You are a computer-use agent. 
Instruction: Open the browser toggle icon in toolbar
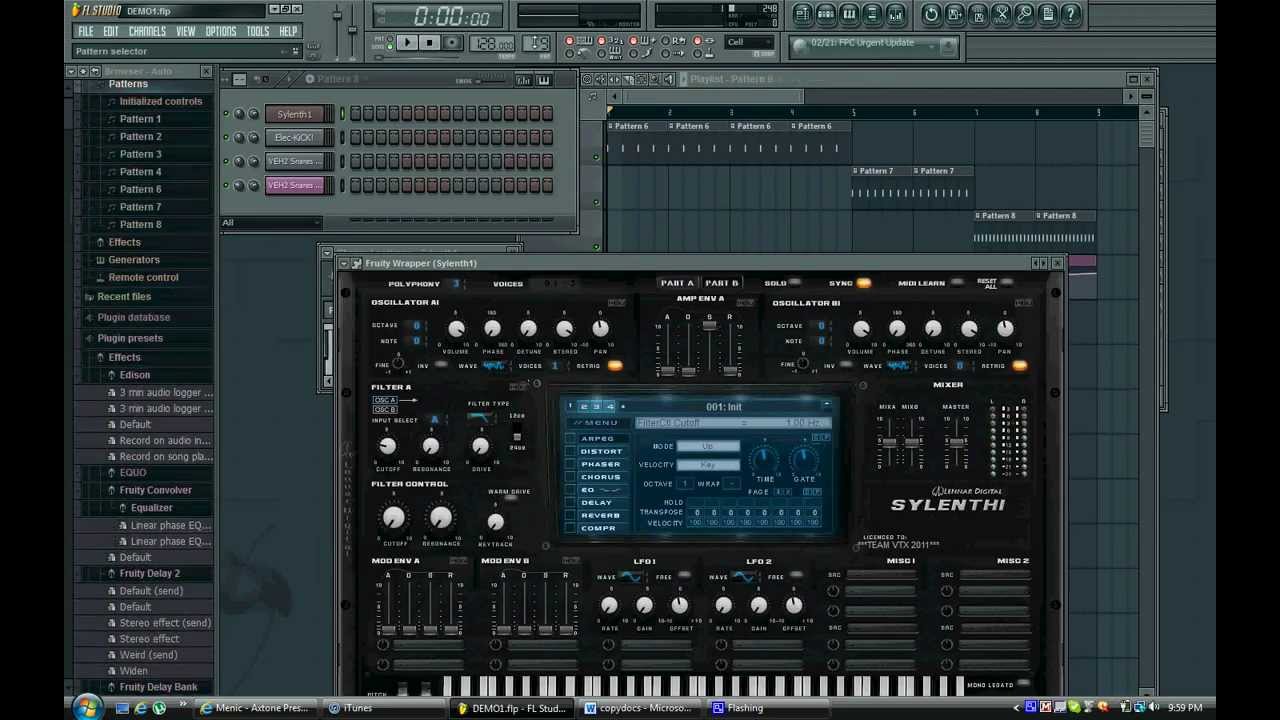(x=872, y=14)
